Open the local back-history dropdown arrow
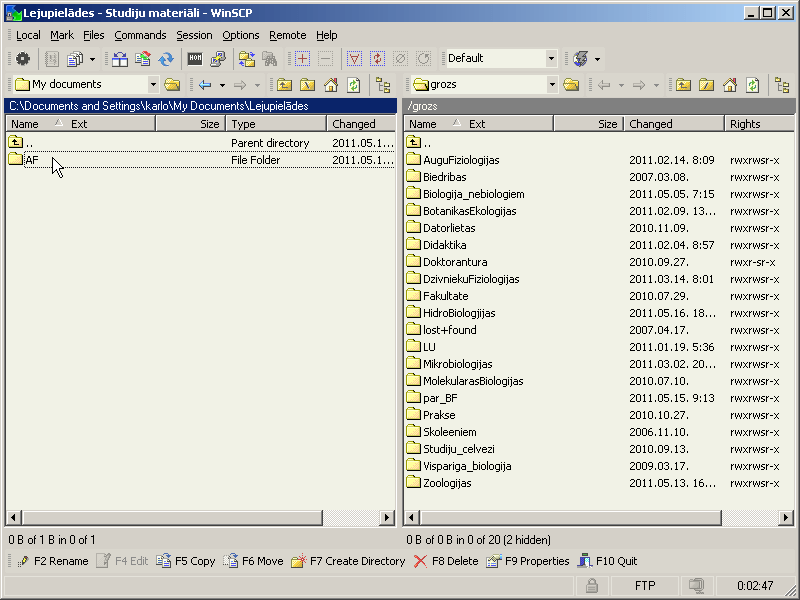The width and height of the screenshot is (800, 600). coord(222,85)
